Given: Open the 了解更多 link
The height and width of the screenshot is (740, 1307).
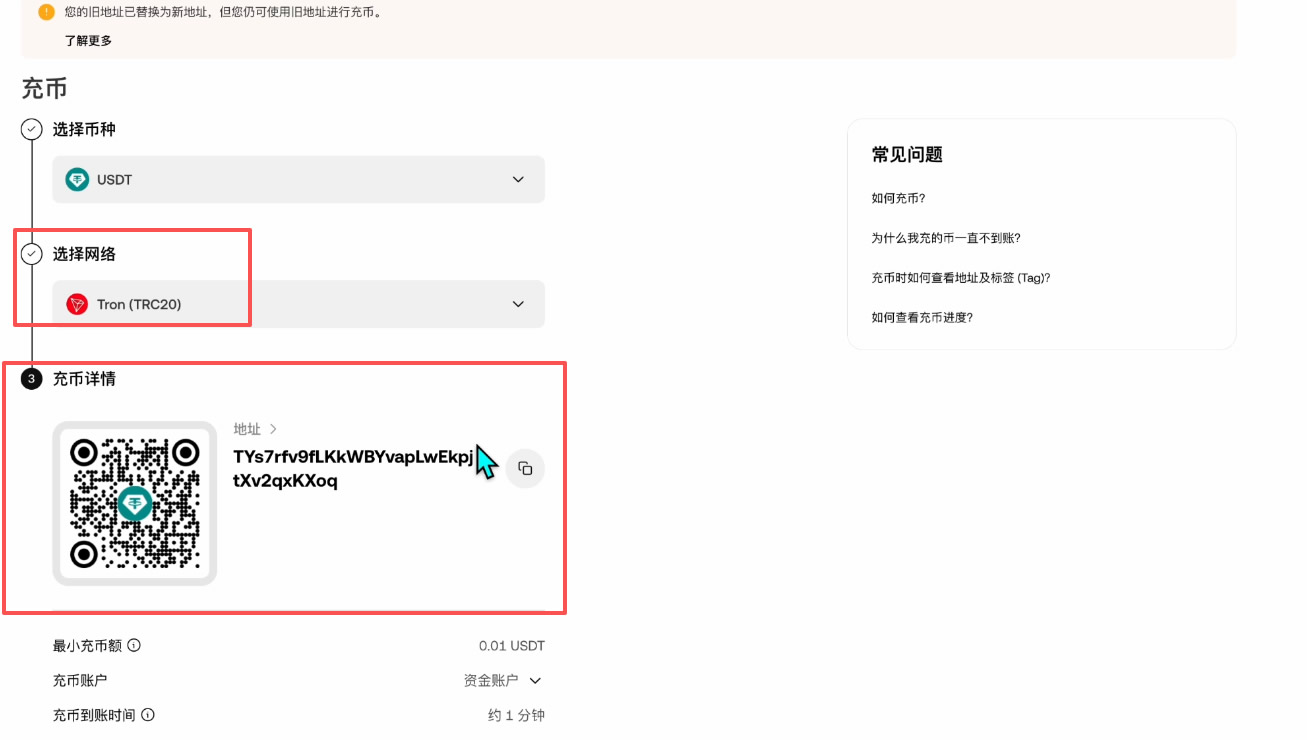Looking at the screenshot, I should tap(88, 41).
